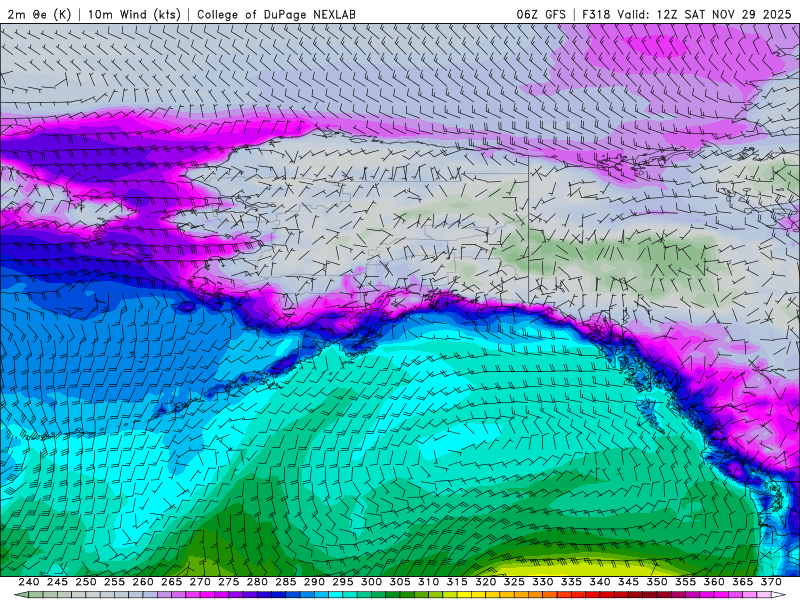Click the '2m θe (K)' title label
The image size is (800, 600).
39,15
